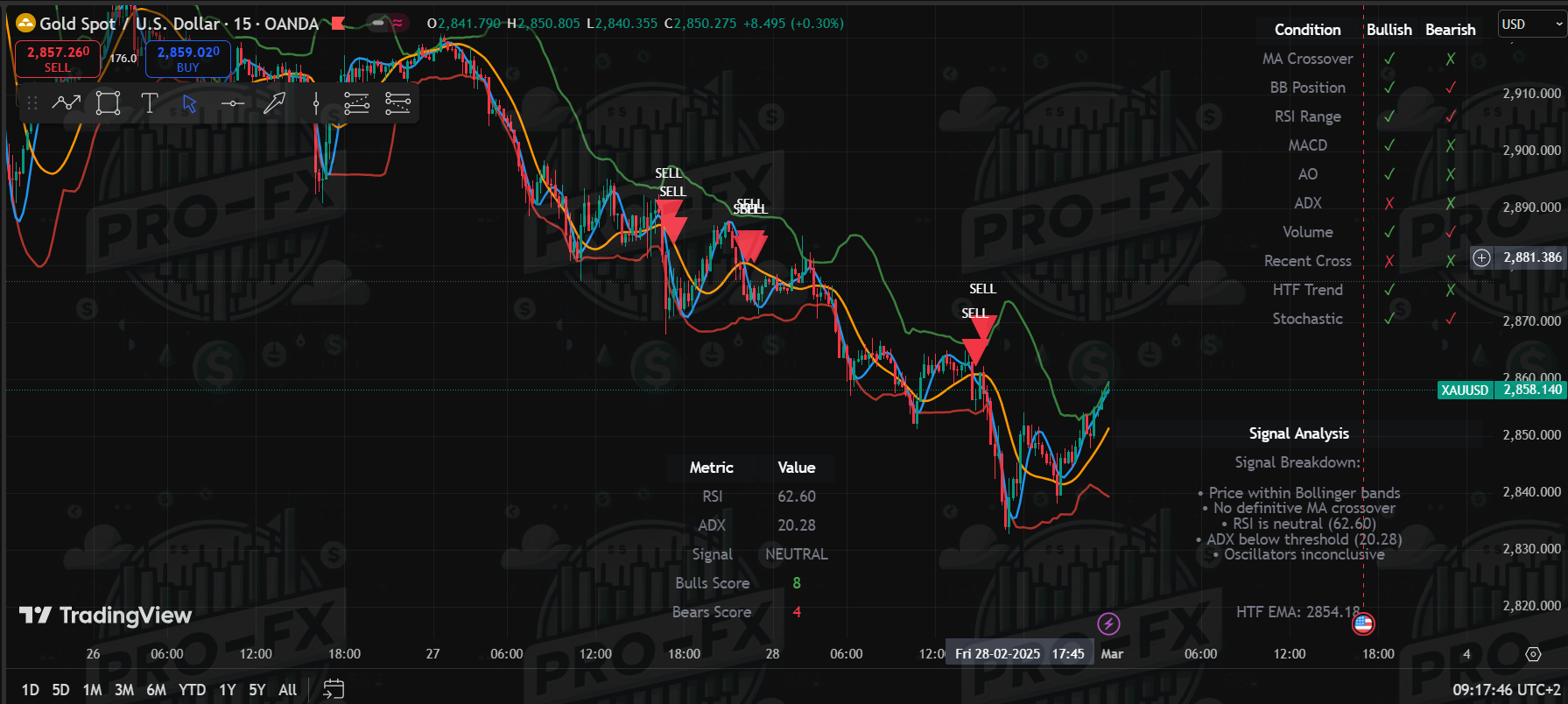The height and width of the screenshot is (704, 1568).
Task: Choose the Fib retracement tool
Action: [356, 103]
